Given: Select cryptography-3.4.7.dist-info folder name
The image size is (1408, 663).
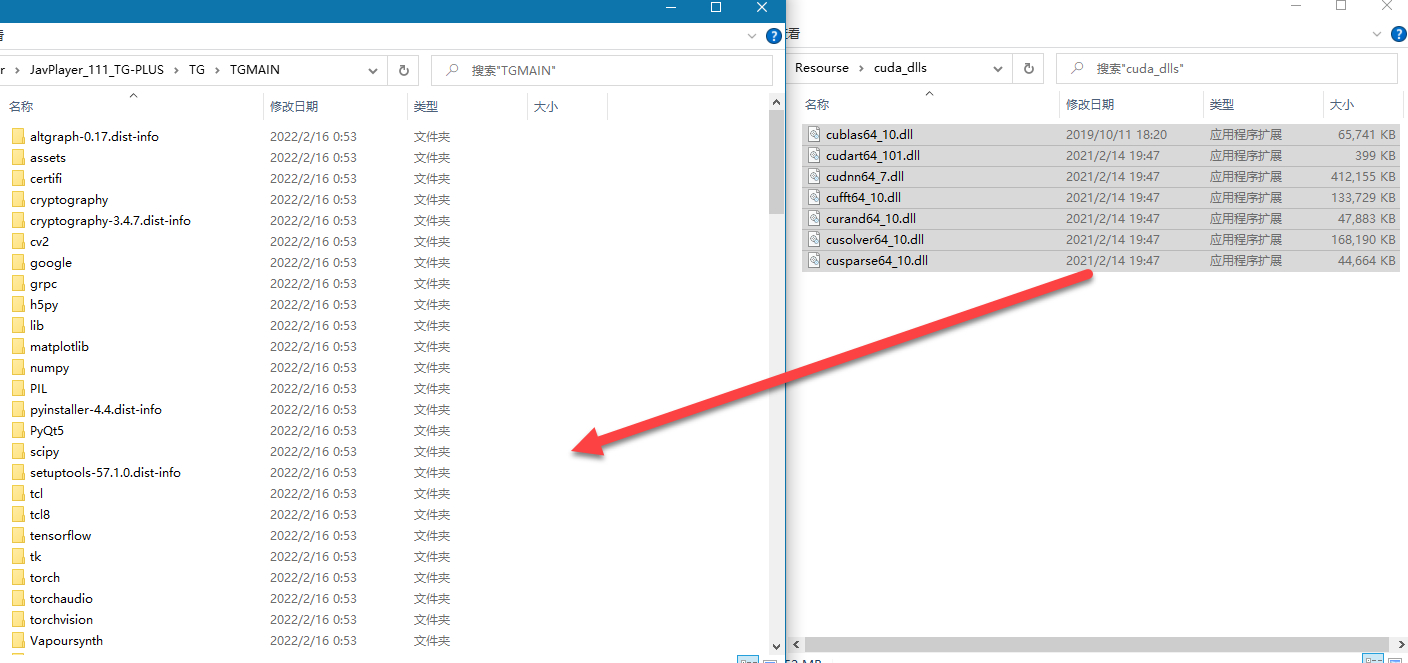Looking at the screenshot, I should point(110,220).
